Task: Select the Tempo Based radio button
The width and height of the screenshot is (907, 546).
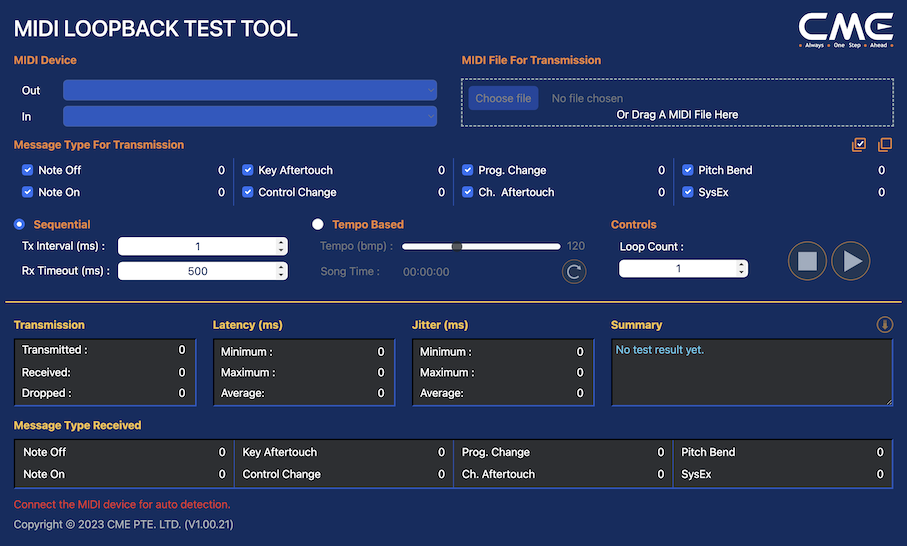Action: coord(319,225)
